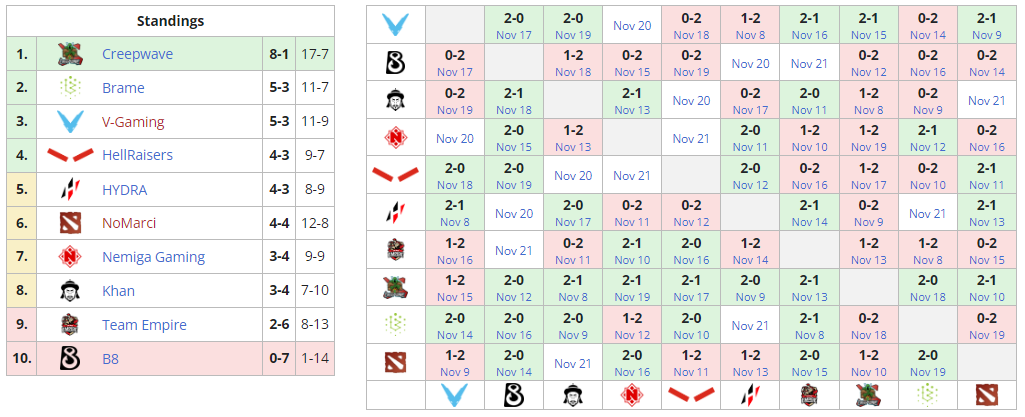This screenshot has width=1025, height=417.
Task: Select the 1-2 Nov 18 cell in B8's row
Action: [x=573, y=63]
